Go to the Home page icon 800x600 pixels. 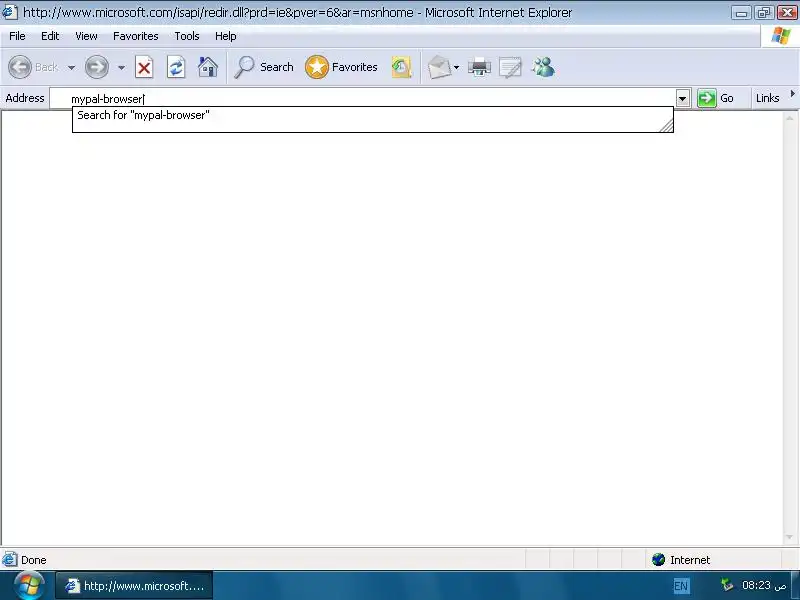[x=208, y=67]
